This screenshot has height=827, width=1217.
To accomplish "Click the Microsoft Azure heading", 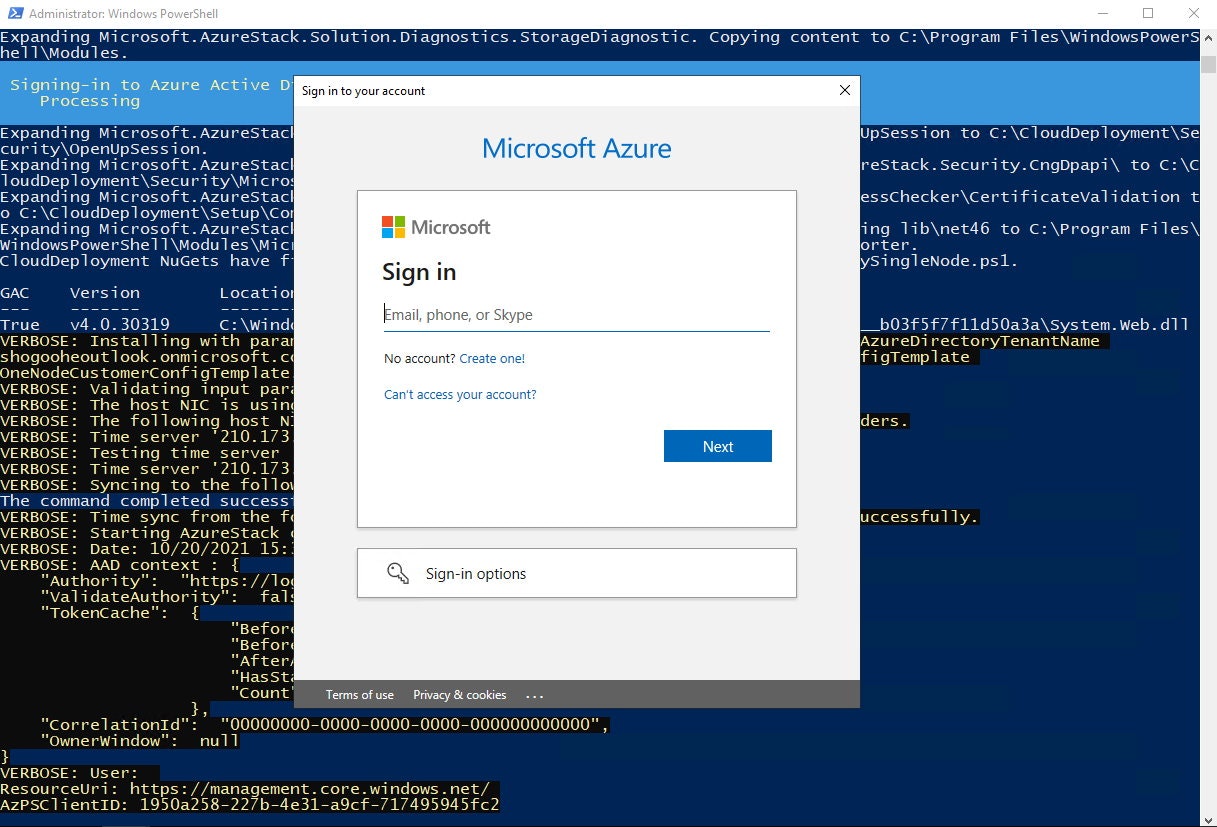I will pyautogui.click(x=577, y=149).
